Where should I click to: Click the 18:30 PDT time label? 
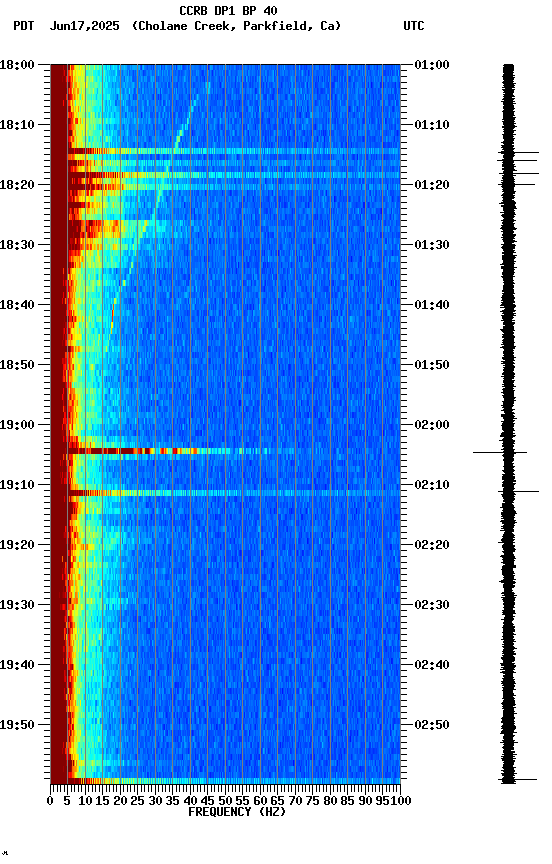[x=17, y=245]
